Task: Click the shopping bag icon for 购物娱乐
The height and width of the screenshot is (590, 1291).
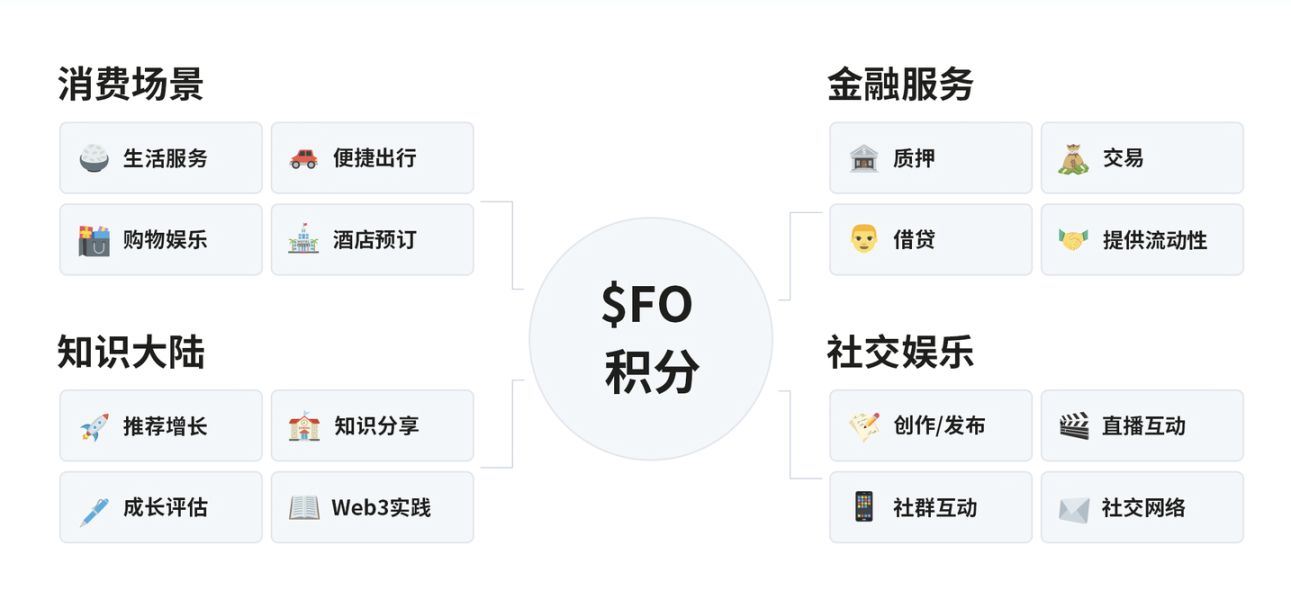Action: point(94,240)
